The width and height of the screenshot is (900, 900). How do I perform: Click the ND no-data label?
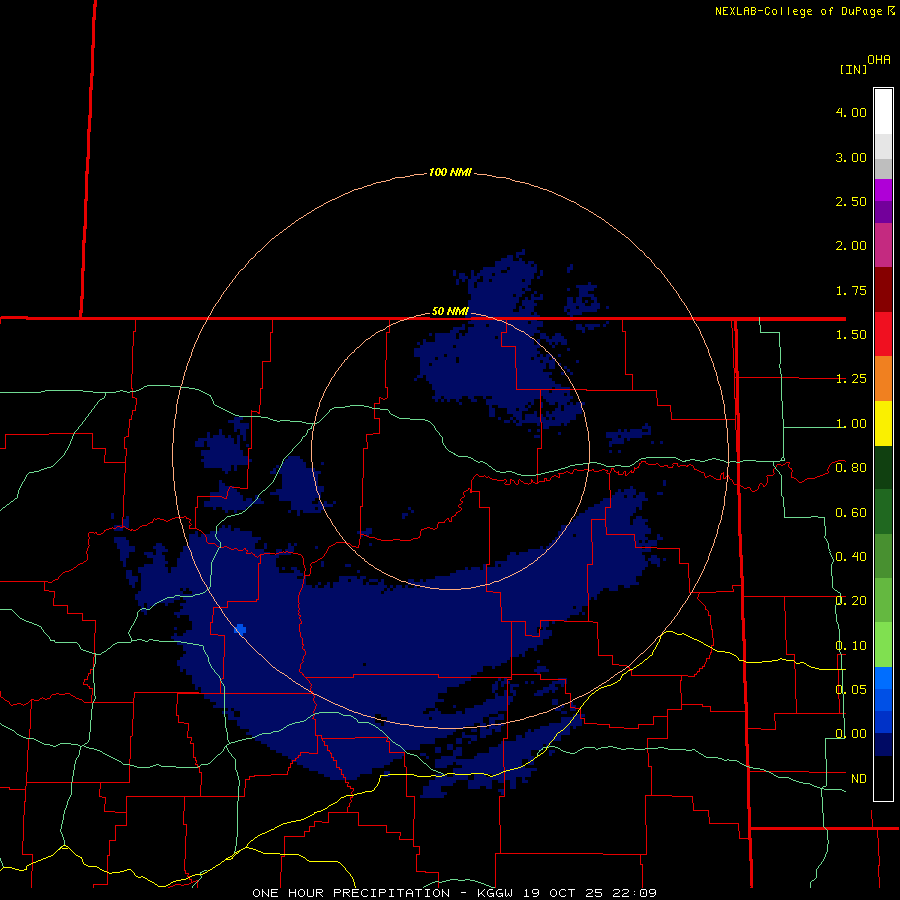tap(859, 779)
